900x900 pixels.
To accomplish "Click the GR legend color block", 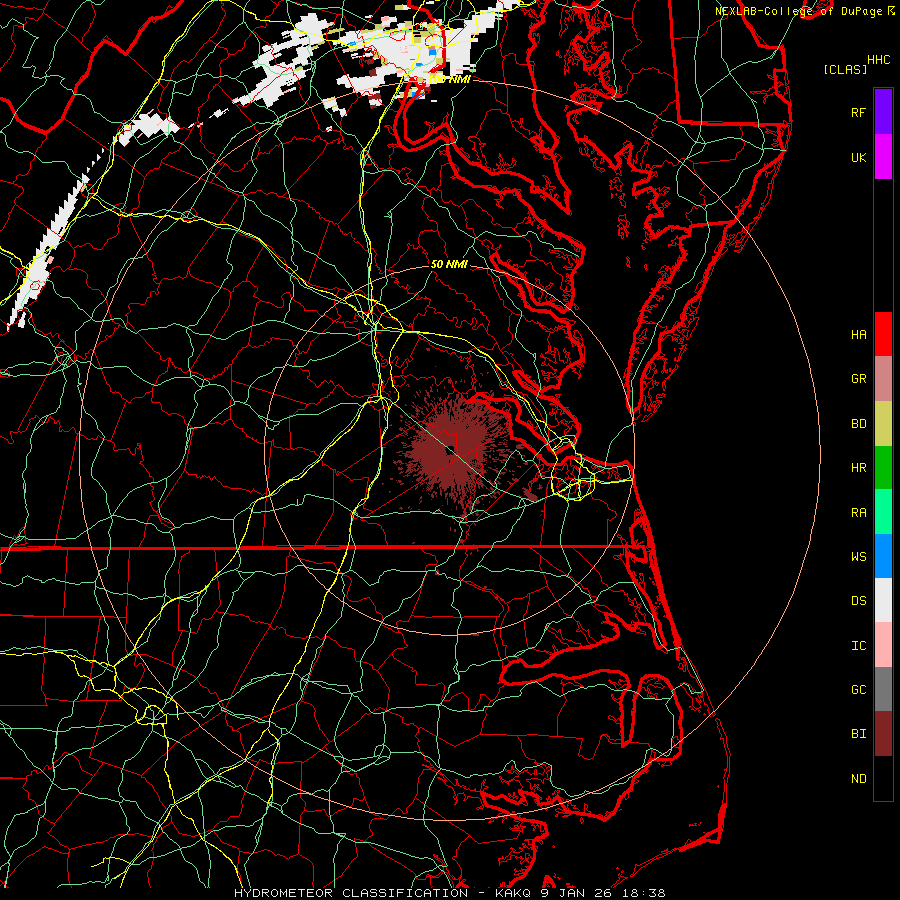I will (883, 379).
